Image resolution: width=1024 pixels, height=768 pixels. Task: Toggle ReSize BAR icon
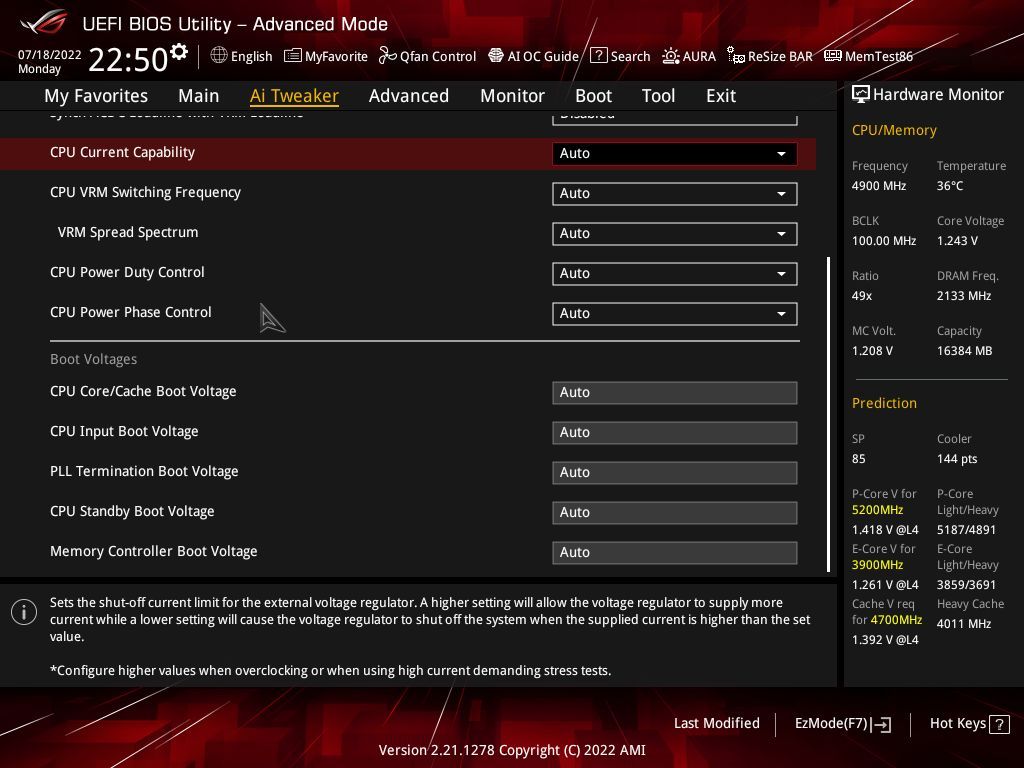point(736,56)
